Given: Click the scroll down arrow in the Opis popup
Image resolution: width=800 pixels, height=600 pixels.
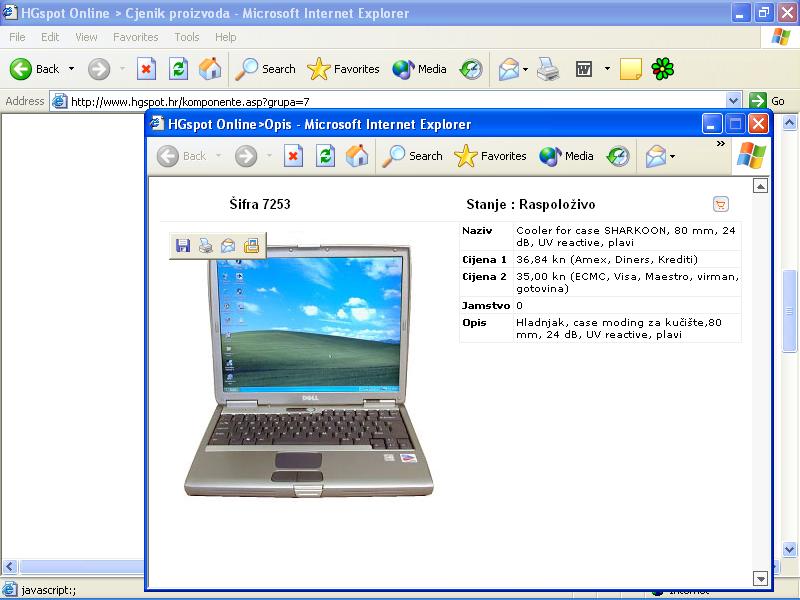Looking at the screenshot, I should pyautogui.click(x=760, y=578).
